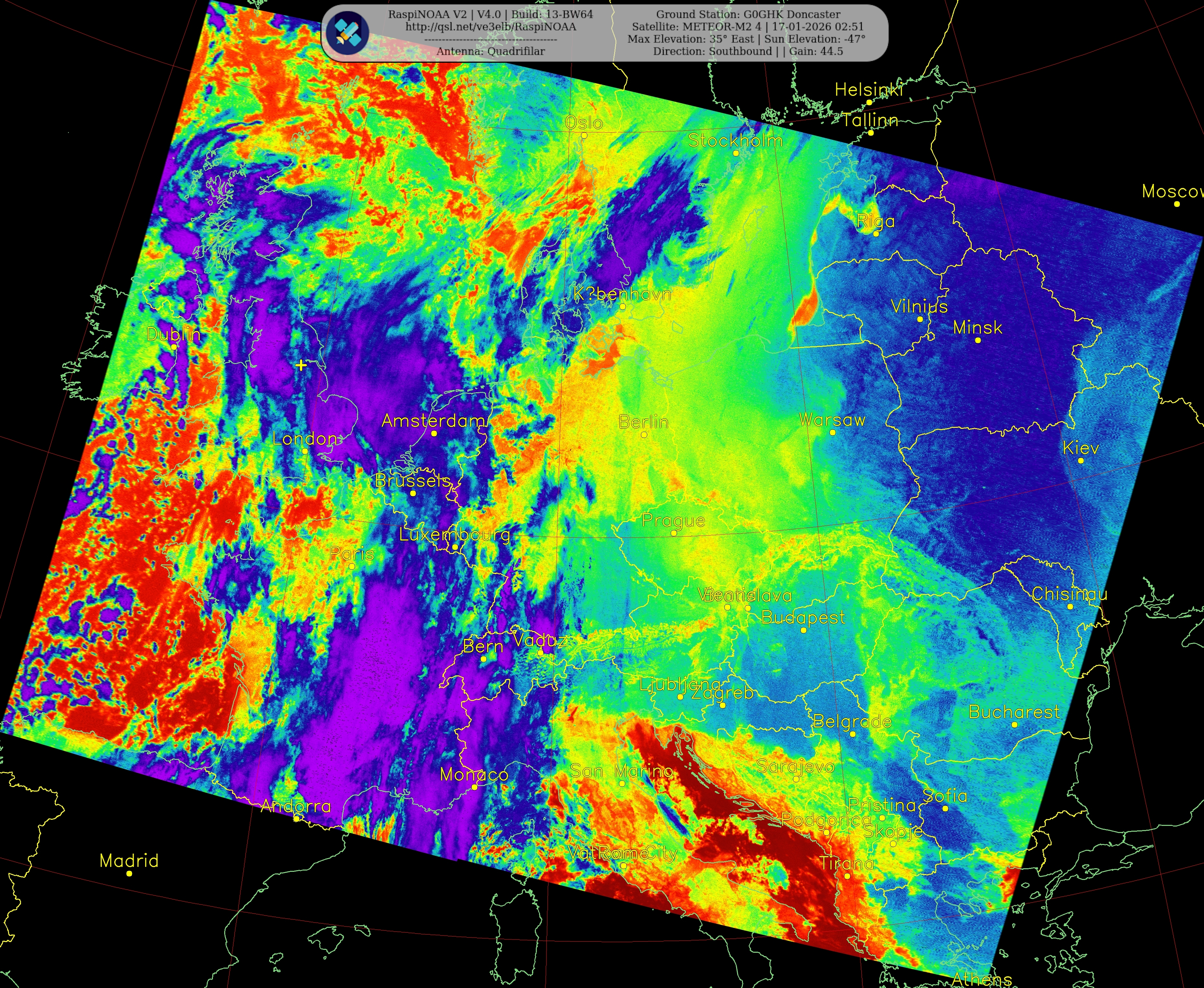Open the qsl.net RaspiNOAA URL link
Image resolution: width=1204 pixels, height=988 pixels.
(491, 27)
